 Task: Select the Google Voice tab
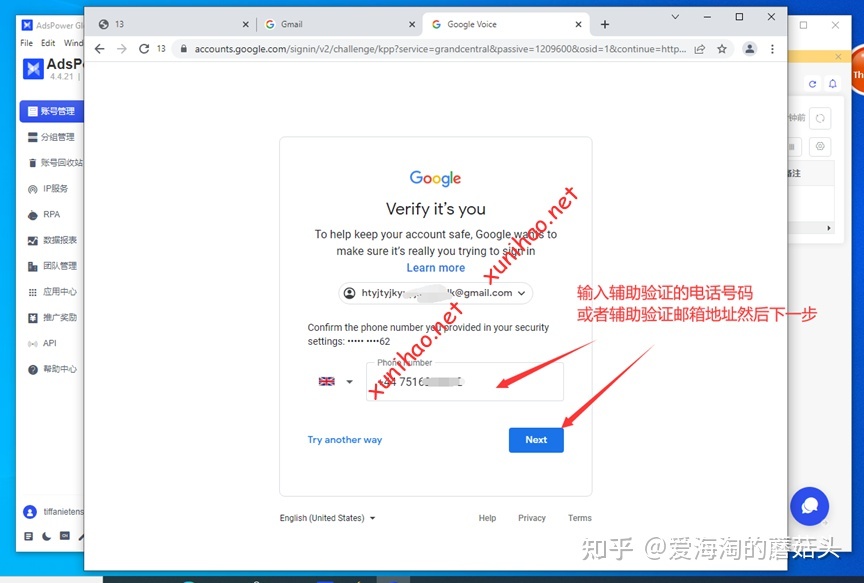click(x=506, y=24)
